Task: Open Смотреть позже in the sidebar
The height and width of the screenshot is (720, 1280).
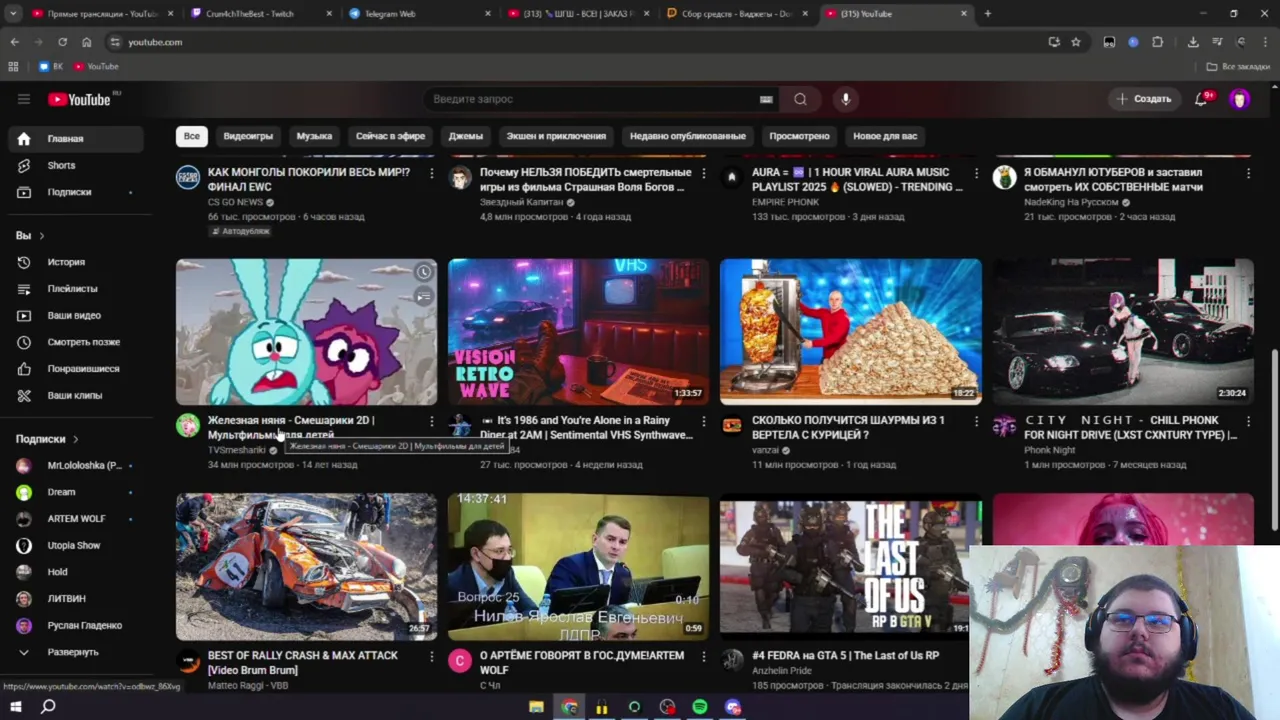Action: (76, 342)
